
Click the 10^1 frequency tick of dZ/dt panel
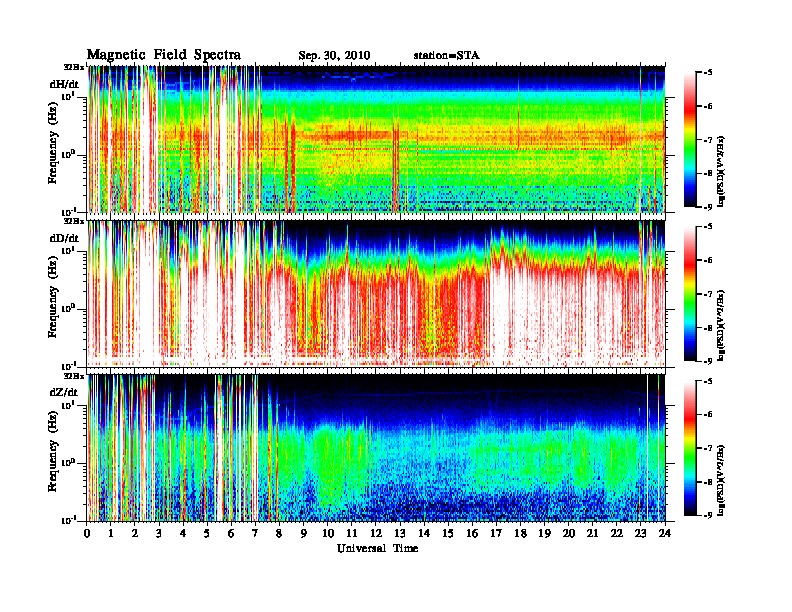(68, 404)
